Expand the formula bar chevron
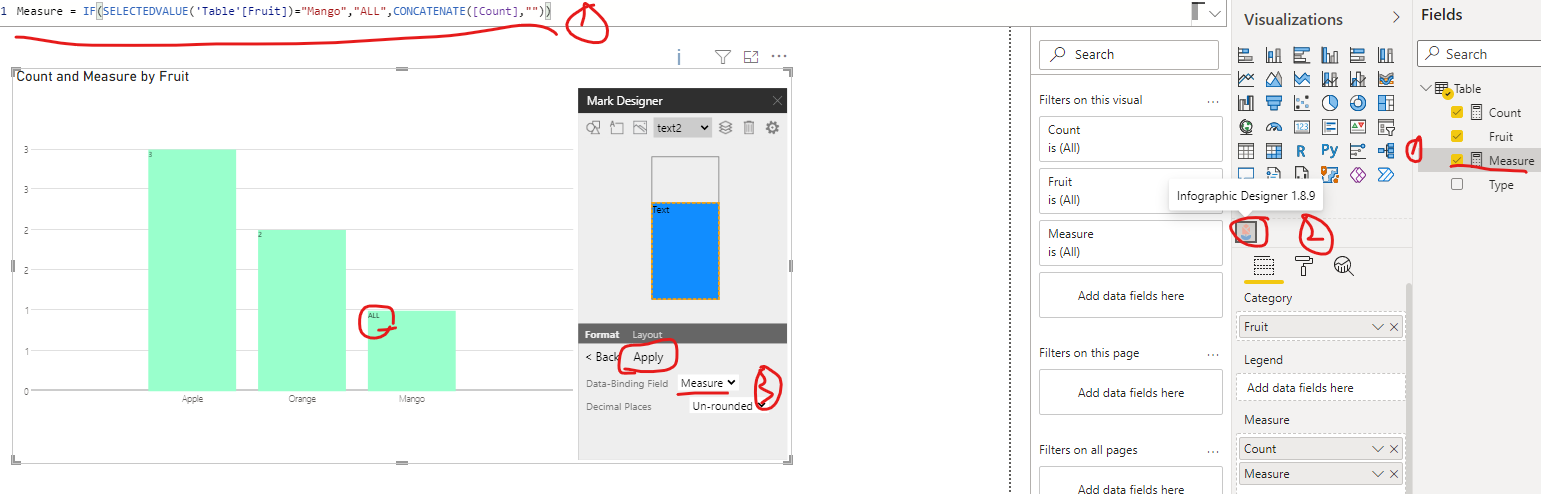 click(1215, 13)
